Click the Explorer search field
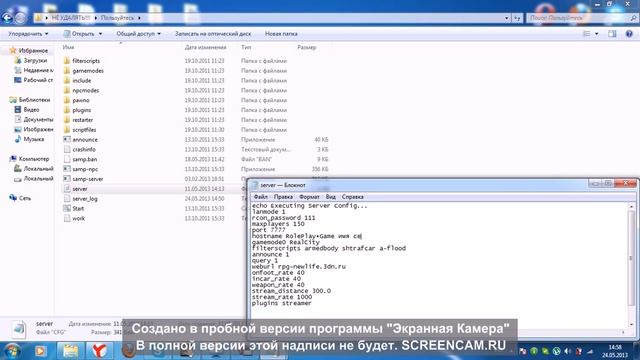Image resolution: width=640 pixels, height=360 pixels. point(581,18)
